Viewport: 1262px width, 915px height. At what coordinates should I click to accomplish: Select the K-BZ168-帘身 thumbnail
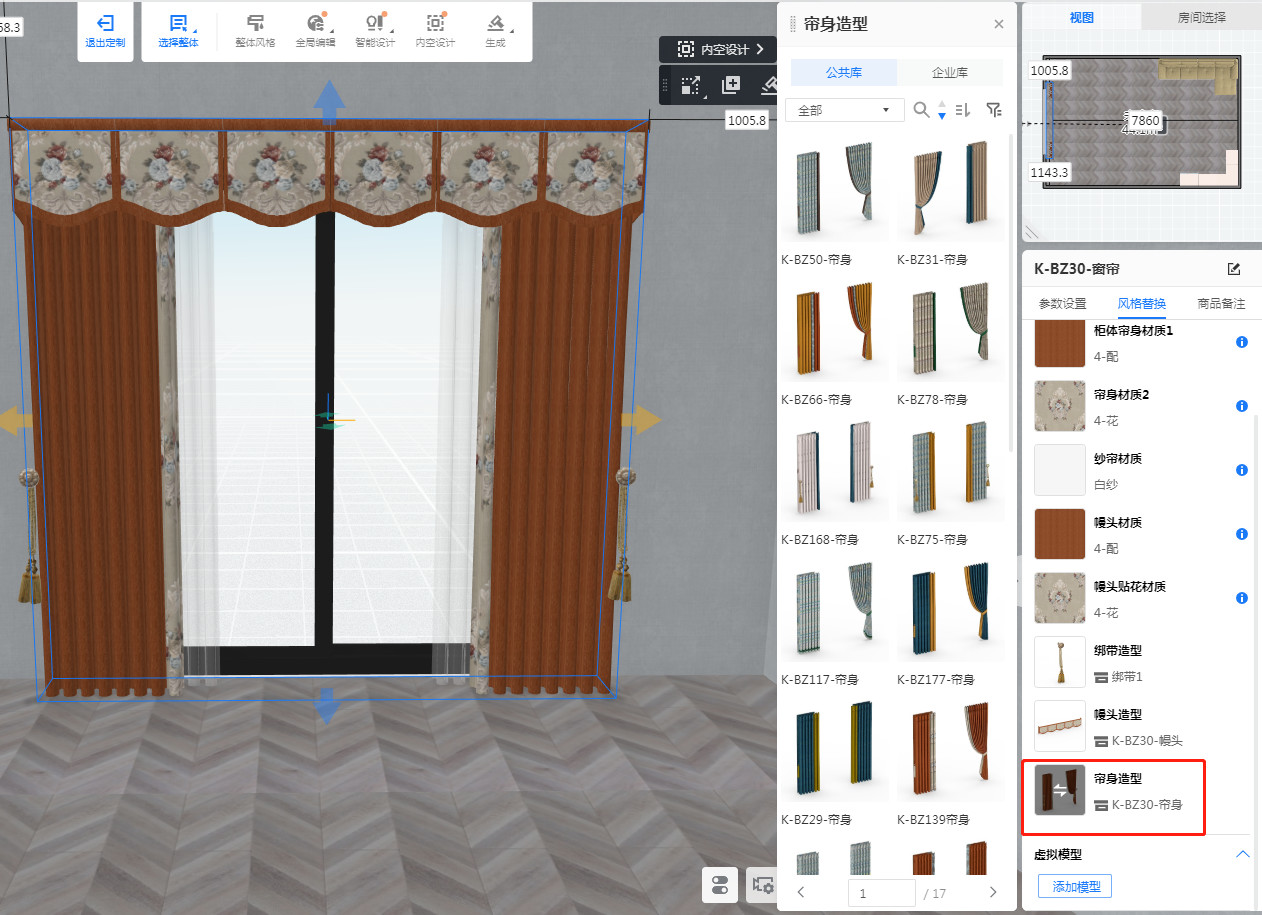point(834,466)
